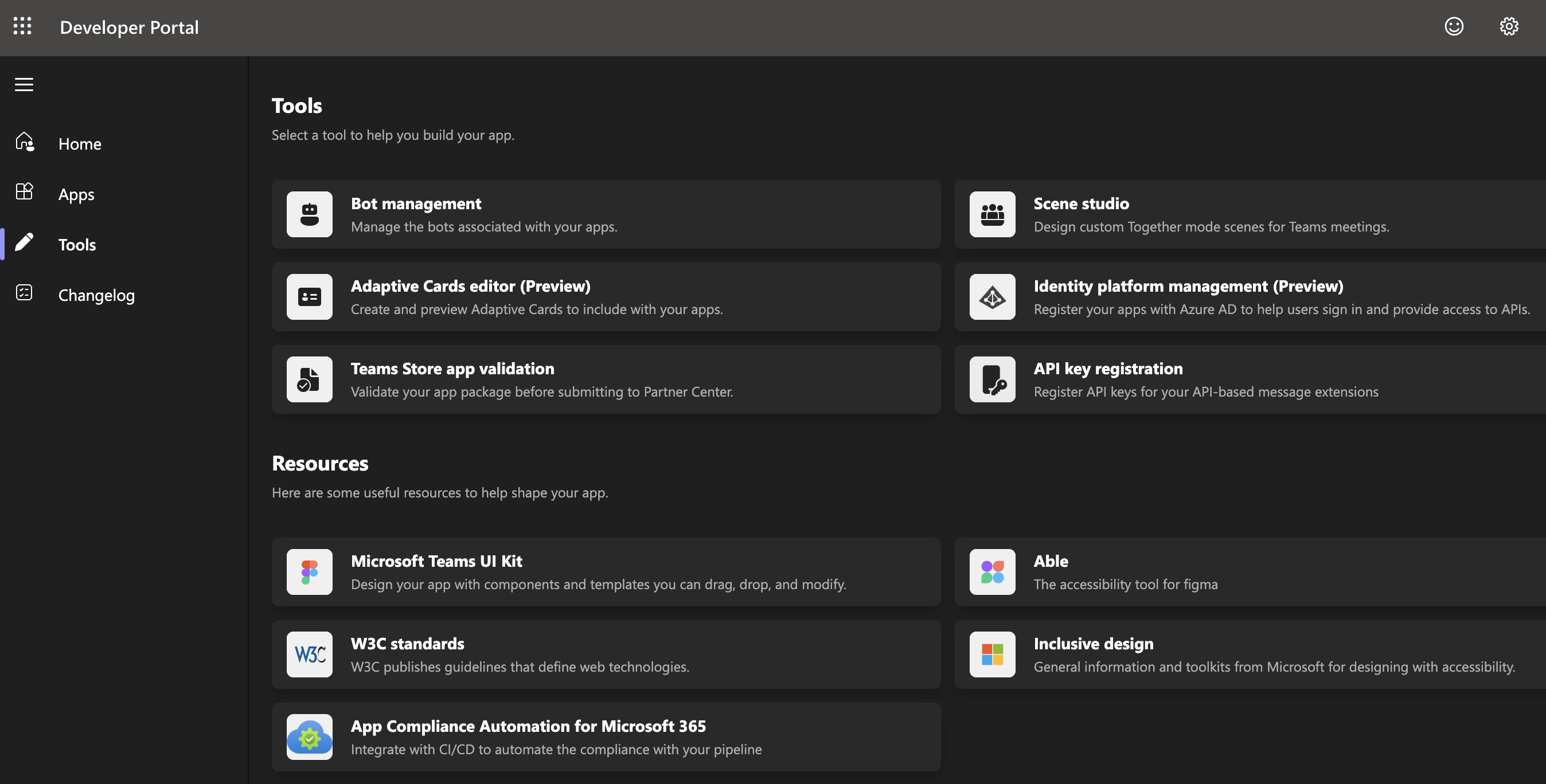Select the Scene studio icon
The height and width of the screenshot is (784, 1546).
(991, 214)
